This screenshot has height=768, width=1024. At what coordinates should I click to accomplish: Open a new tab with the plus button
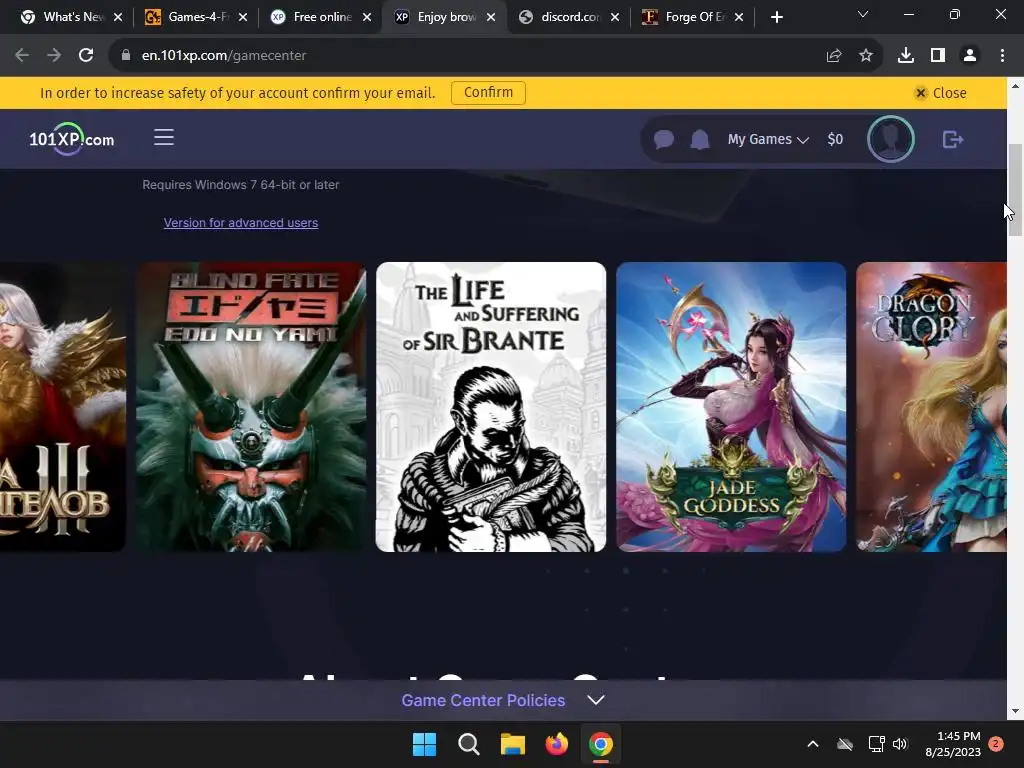click(776, 18)
